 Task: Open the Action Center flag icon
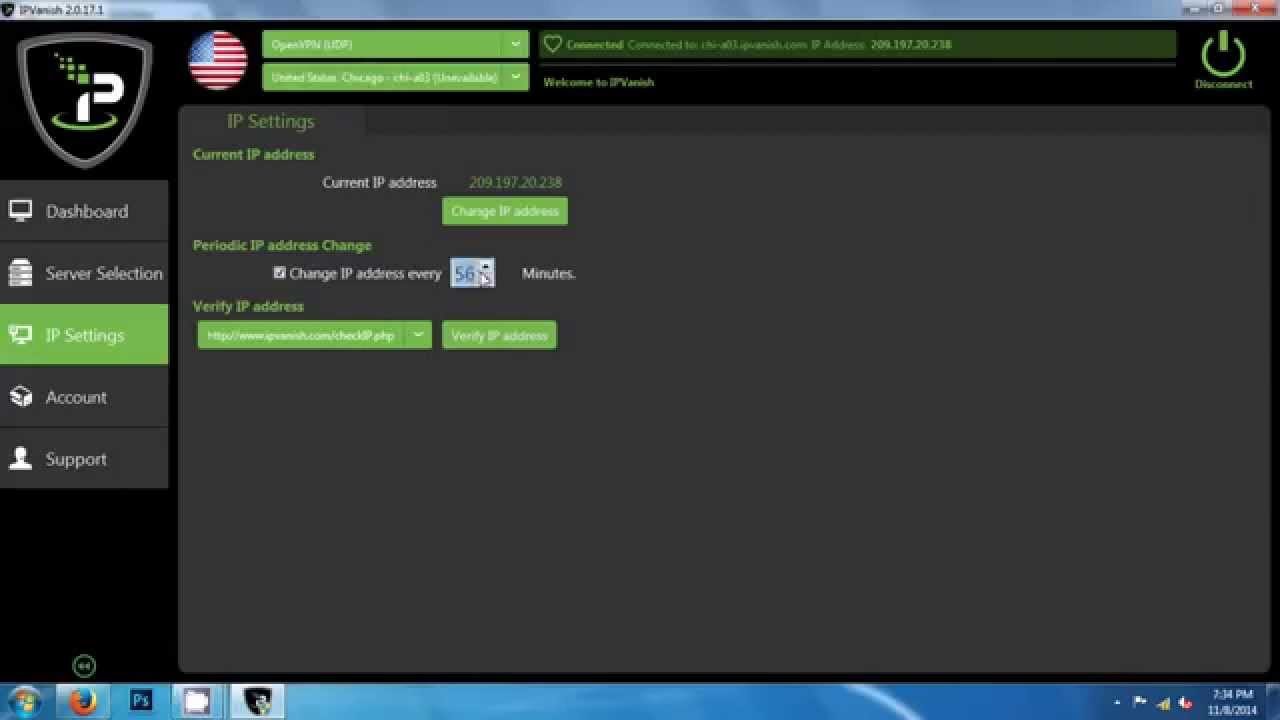tap(1140, 702)
